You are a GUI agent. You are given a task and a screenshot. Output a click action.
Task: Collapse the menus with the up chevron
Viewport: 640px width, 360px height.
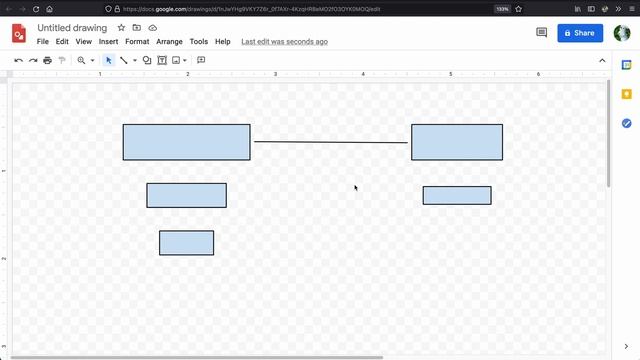coord(602,60)
